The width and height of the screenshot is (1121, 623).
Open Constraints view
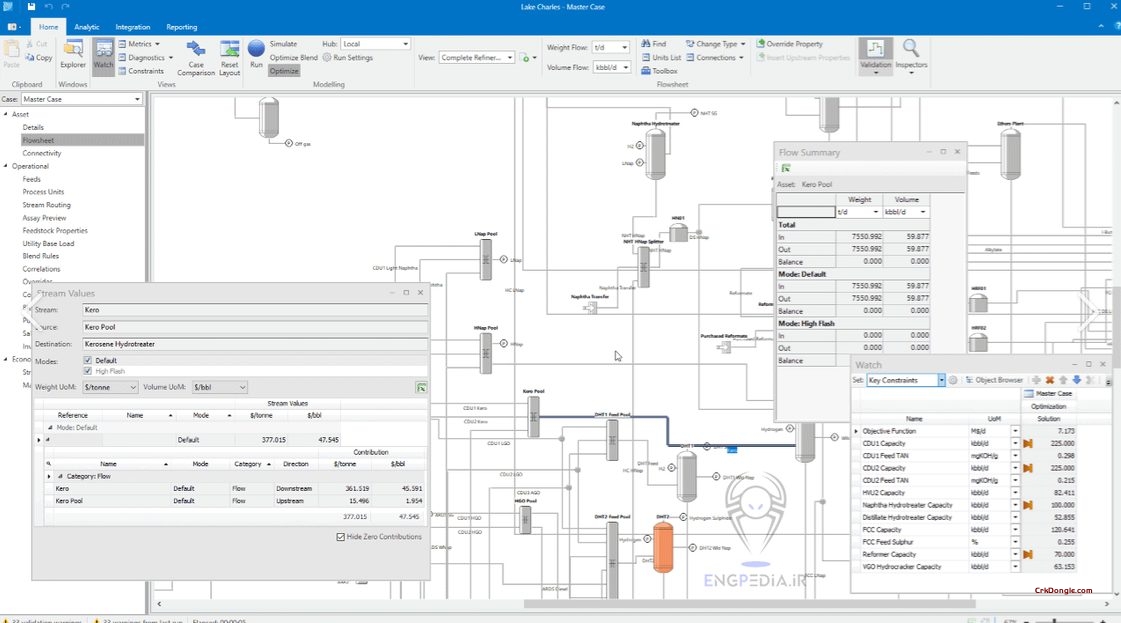pyautogui.click(x=141, y=71)
